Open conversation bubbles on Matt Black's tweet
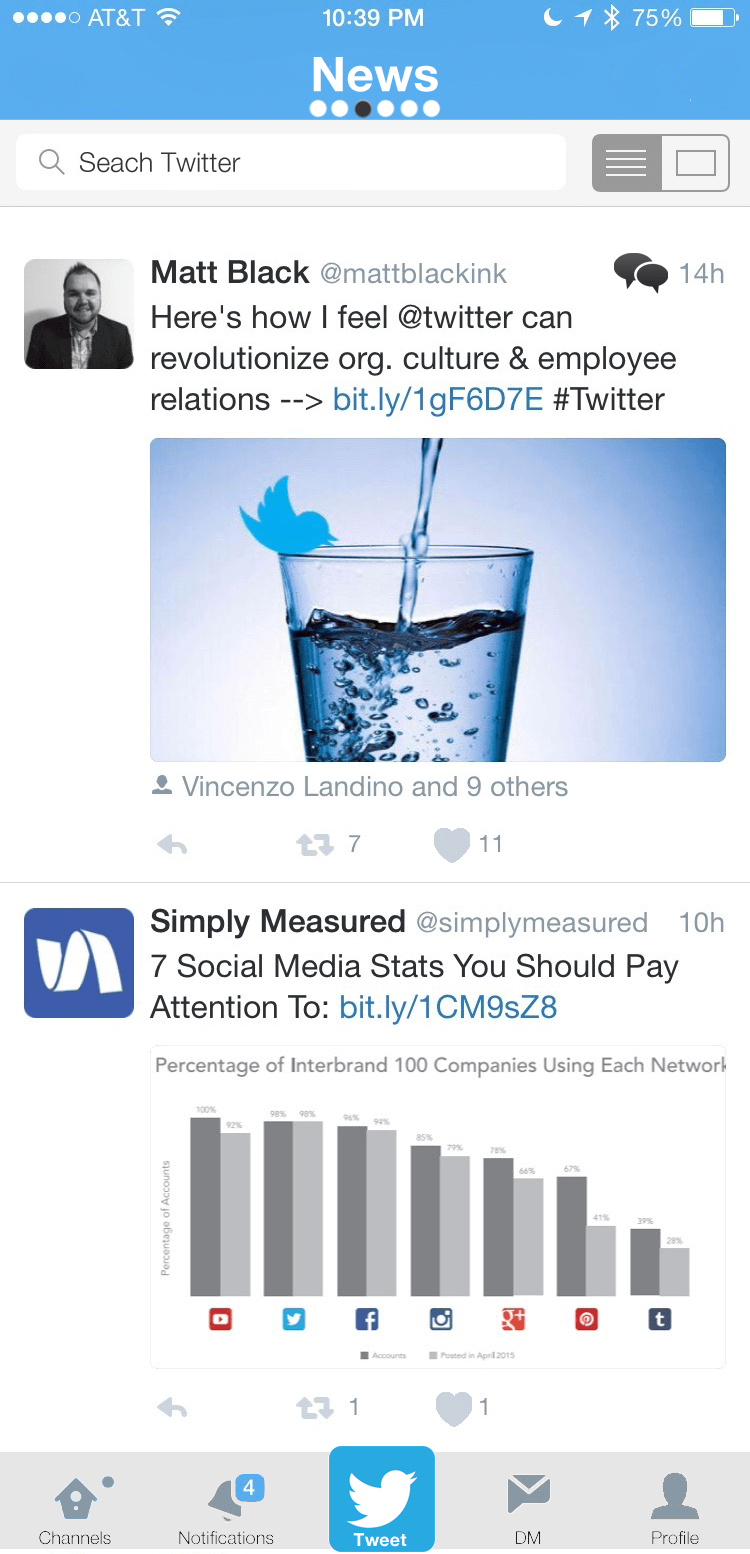 [640, 272]
